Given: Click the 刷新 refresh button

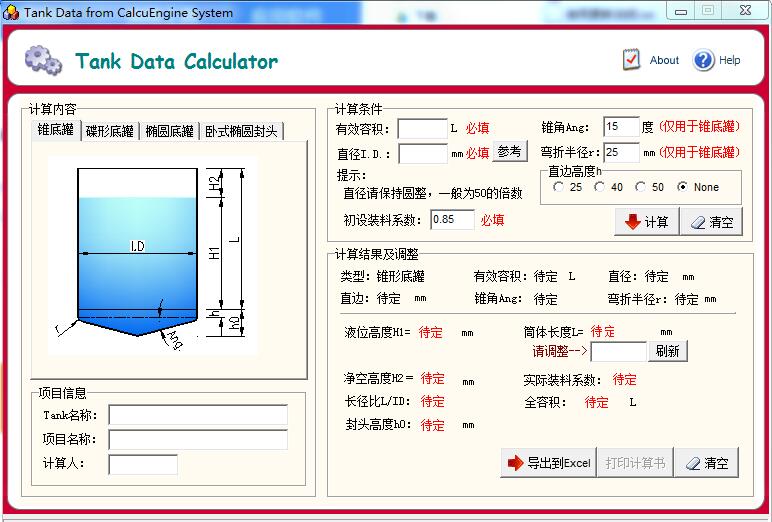Looking at the screenshot, I should pos(668,351).
